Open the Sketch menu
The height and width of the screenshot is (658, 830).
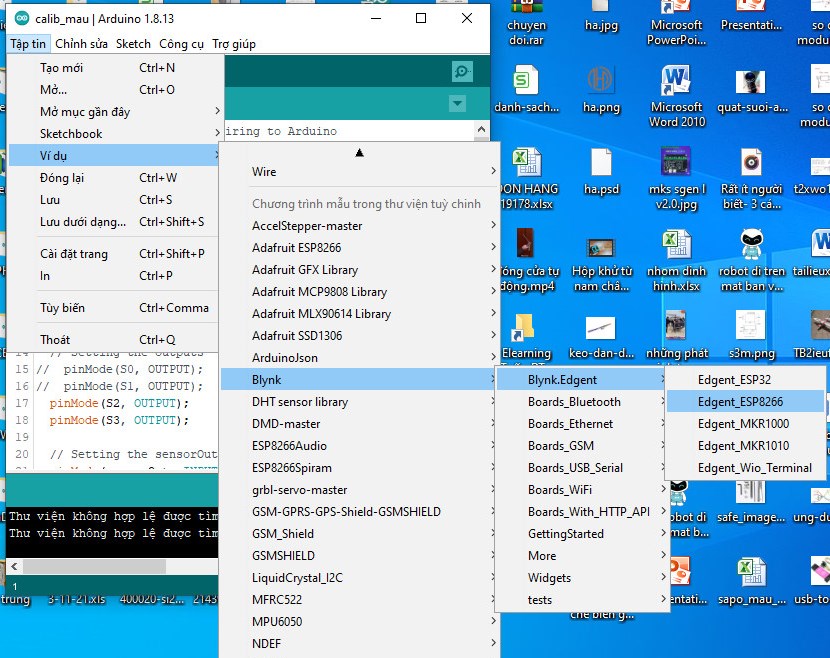tap(133, 44)
